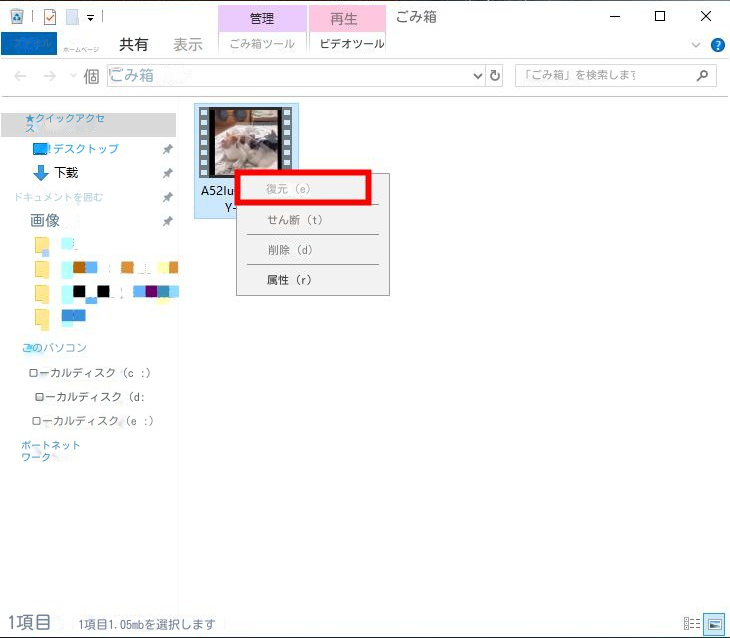This screenshot has height=638, width=730.
Task: Click the 1項目1.05mb selection status text
Action: coord(147,624)
